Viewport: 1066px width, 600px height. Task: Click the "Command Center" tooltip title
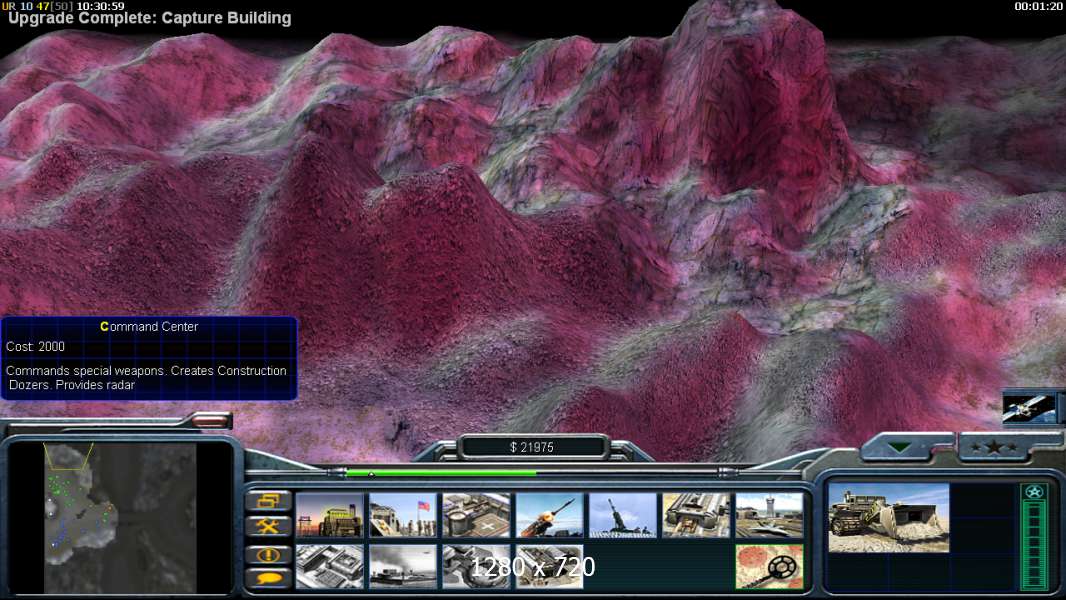pyautogui.click(x=149, y=326)
